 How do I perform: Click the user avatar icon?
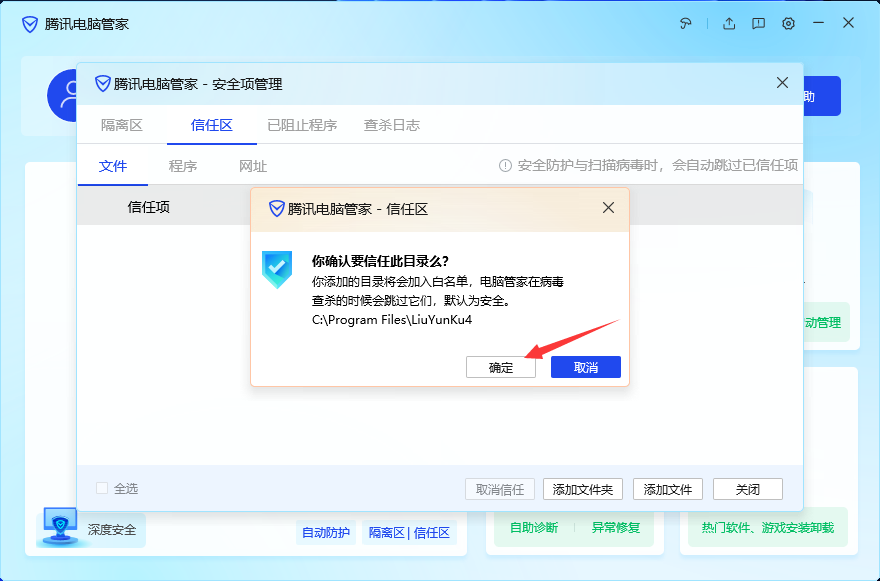(x=66, y=96)
